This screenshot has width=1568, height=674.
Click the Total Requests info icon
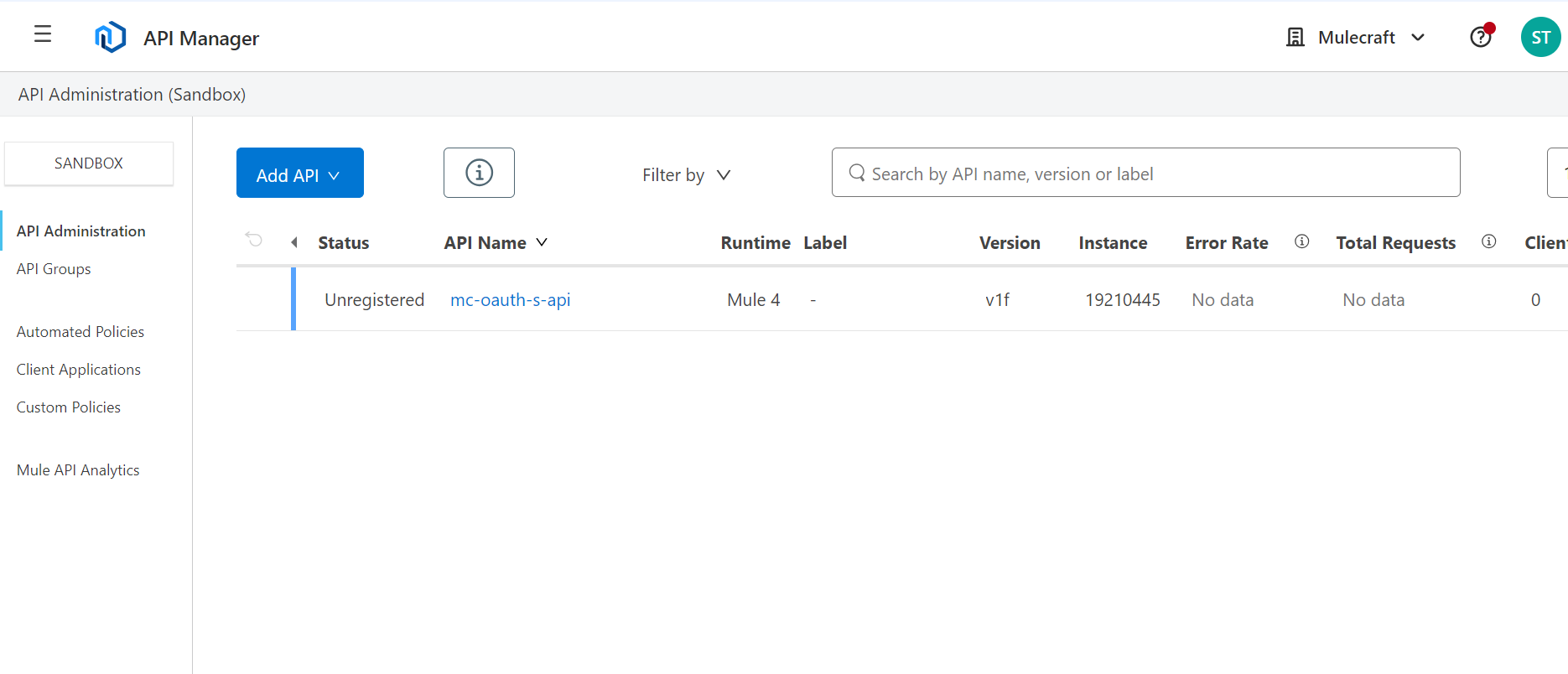pyautogui.click(x=1488, y=242)
